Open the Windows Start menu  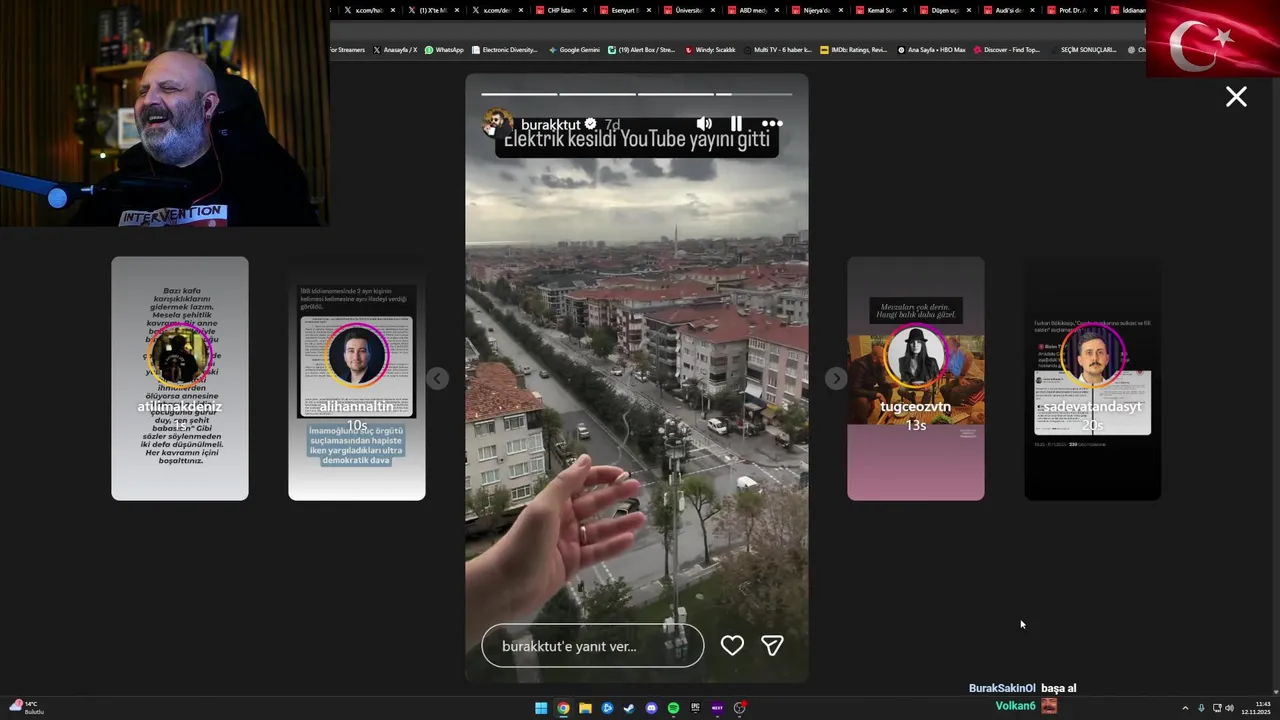(x=541, y=708)
